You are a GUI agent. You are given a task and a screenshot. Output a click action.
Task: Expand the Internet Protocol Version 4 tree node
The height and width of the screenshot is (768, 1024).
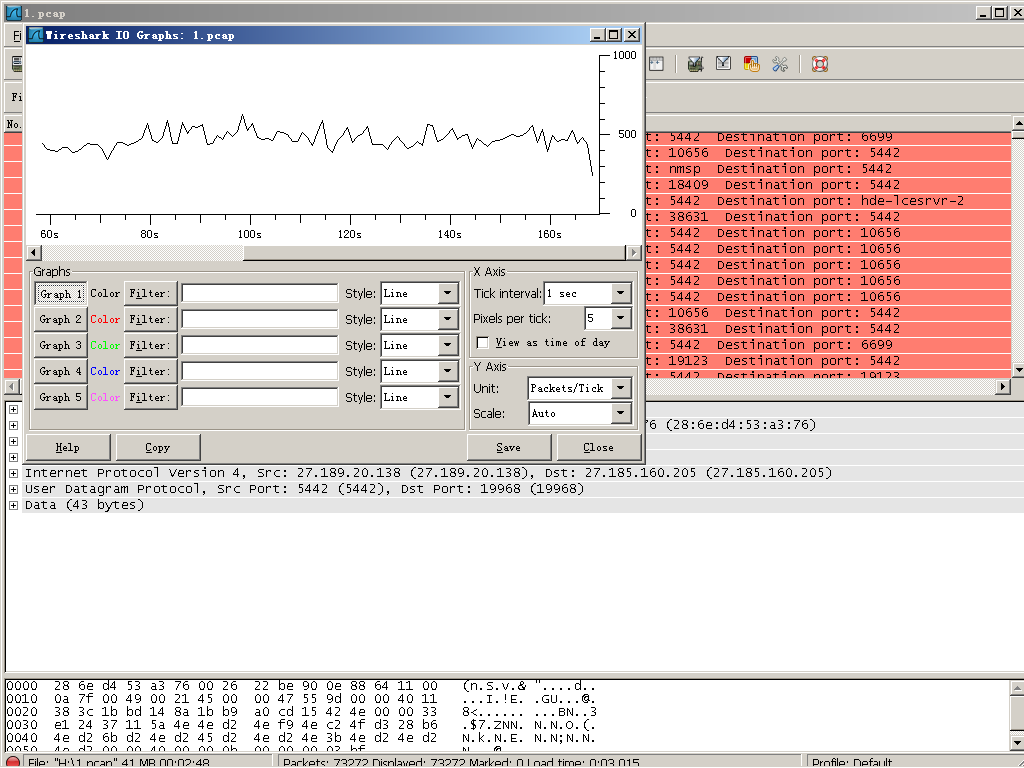(x=13, y=473)
